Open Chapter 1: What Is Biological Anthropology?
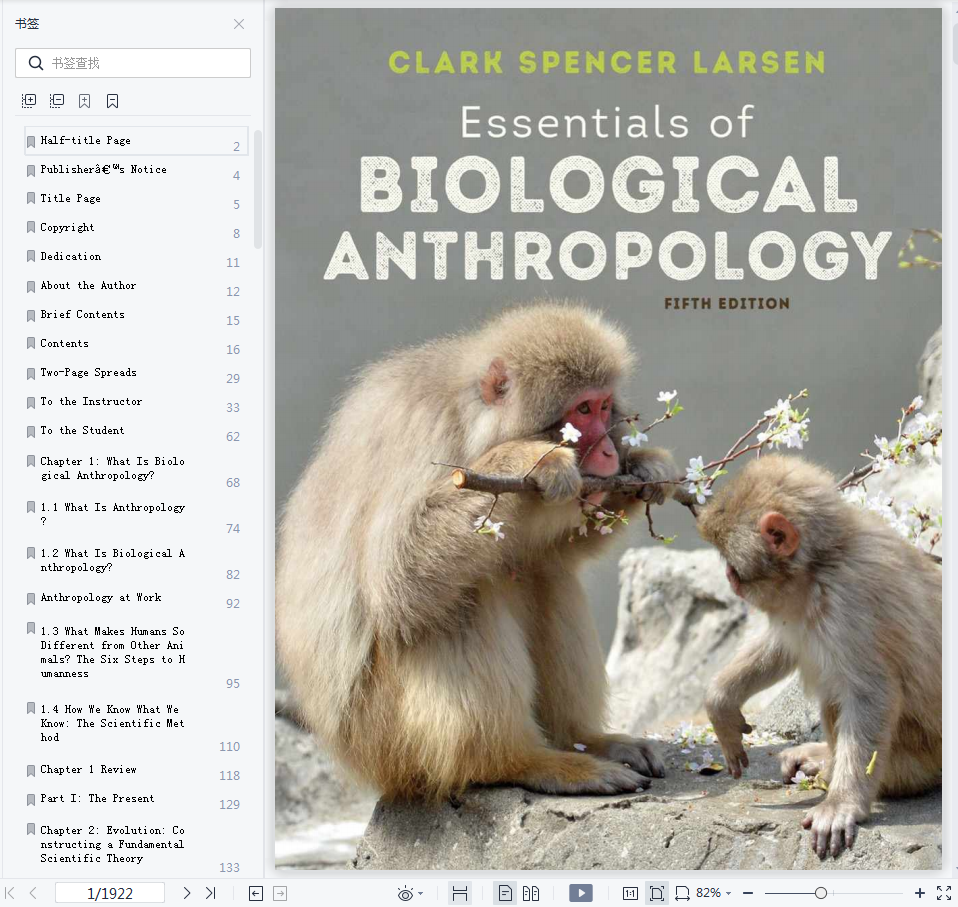This screenshot has width=958, height=907. click(x=136, y=469)
